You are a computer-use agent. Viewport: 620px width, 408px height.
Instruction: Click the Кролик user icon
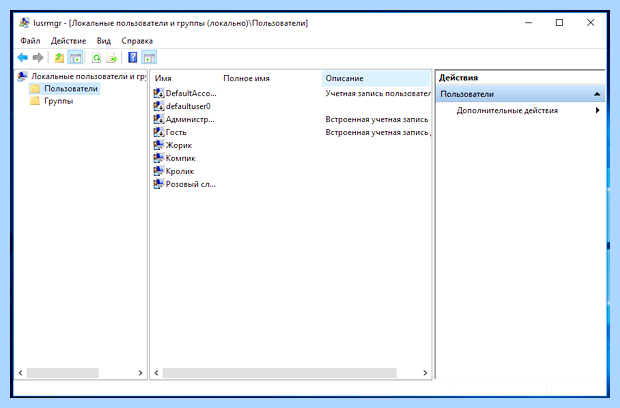[159, 171]
